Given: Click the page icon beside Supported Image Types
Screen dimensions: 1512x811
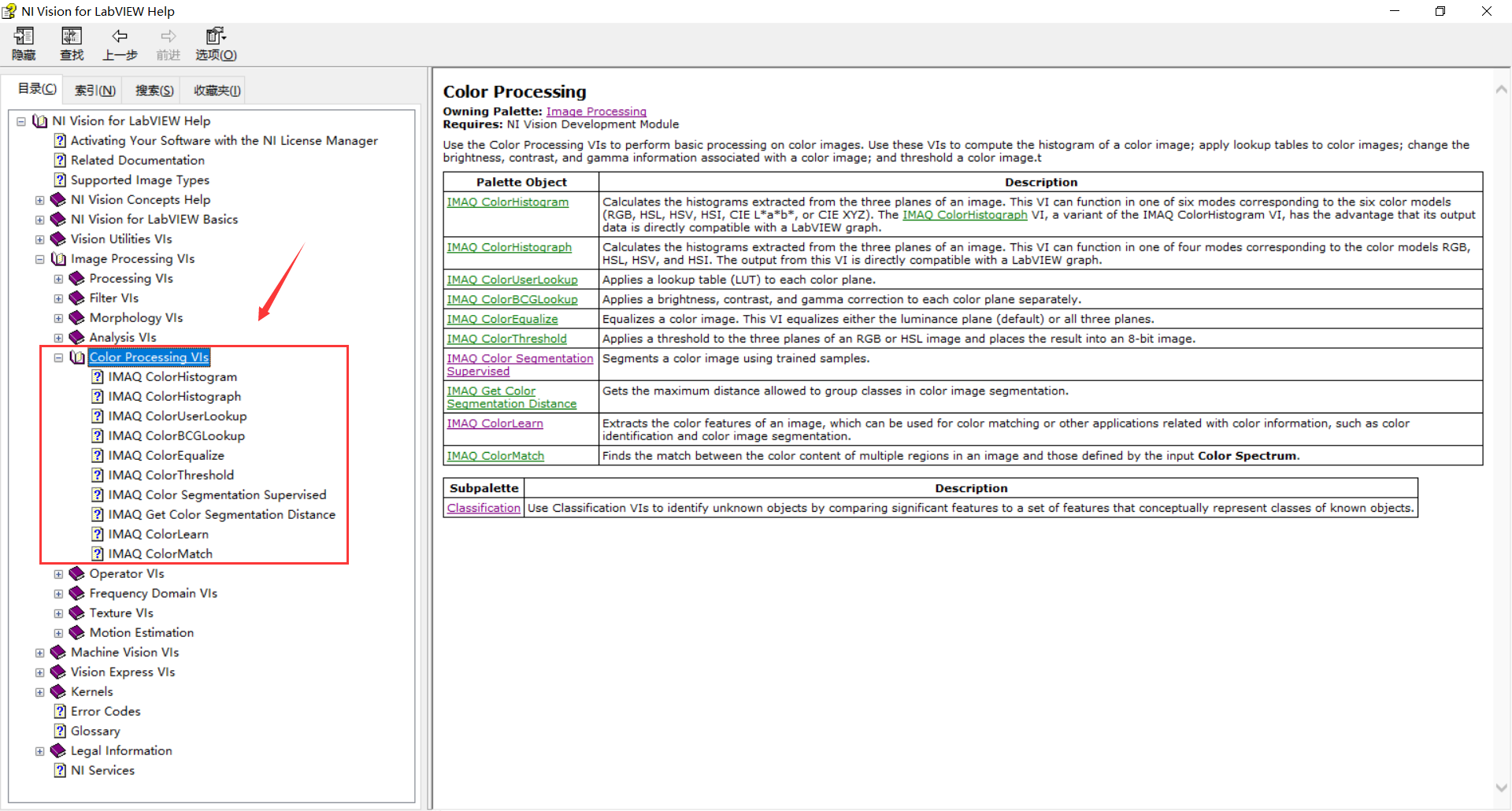Looking at the screenshot, I should pyautogui.click(x=60, y=180).
